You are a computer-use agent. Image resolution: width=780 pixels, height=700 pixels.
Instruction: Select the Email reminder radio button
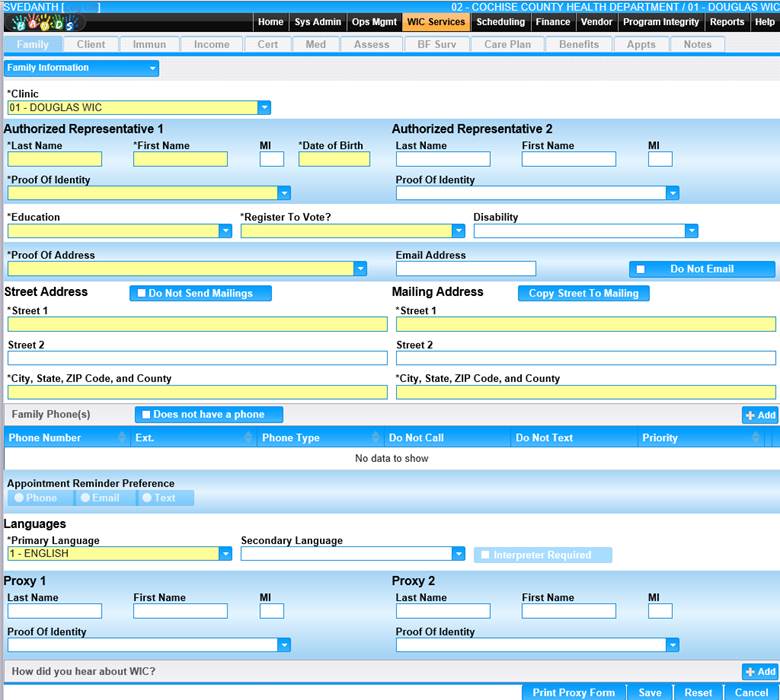click(x=86, y=498)
